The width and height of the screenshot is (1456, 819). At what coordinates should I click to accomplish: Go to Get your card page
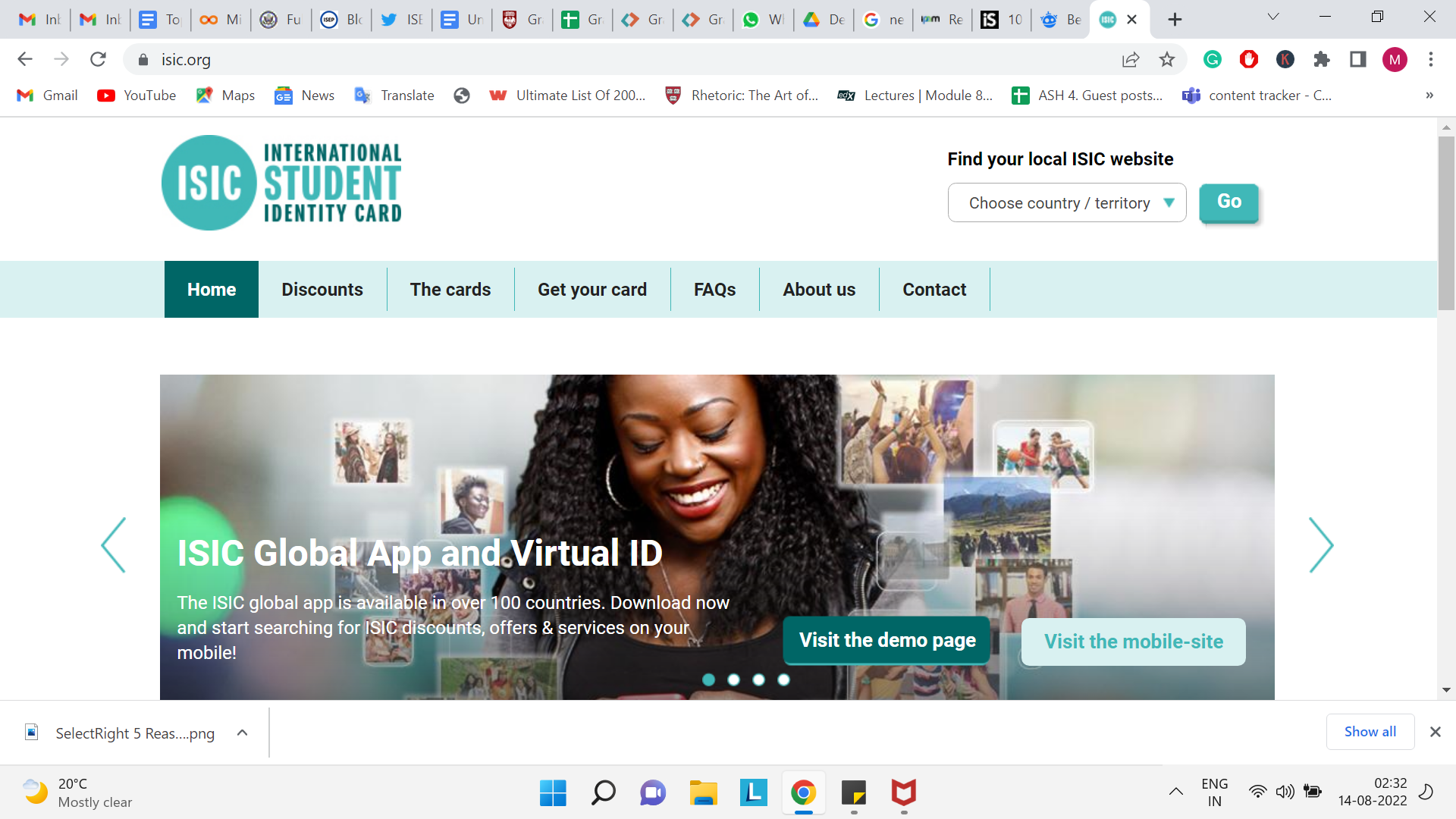click(592, 290)
